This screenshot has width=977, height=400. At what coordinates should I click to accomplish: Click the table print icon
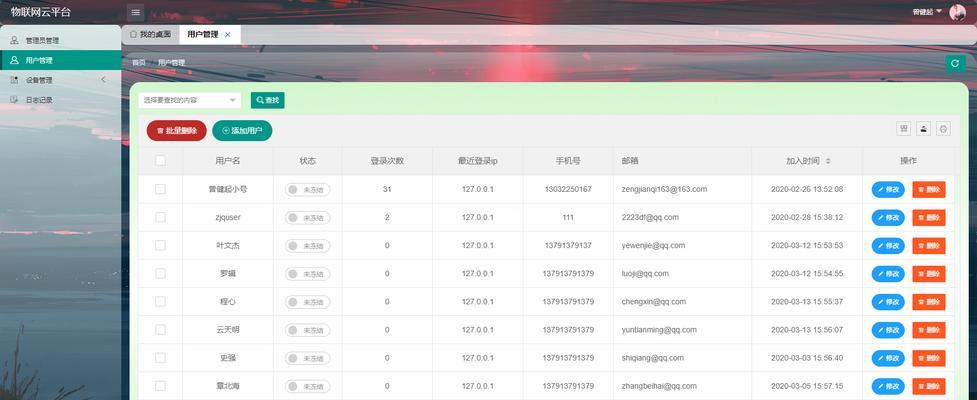pyautogui.click(x=943, y=128)
